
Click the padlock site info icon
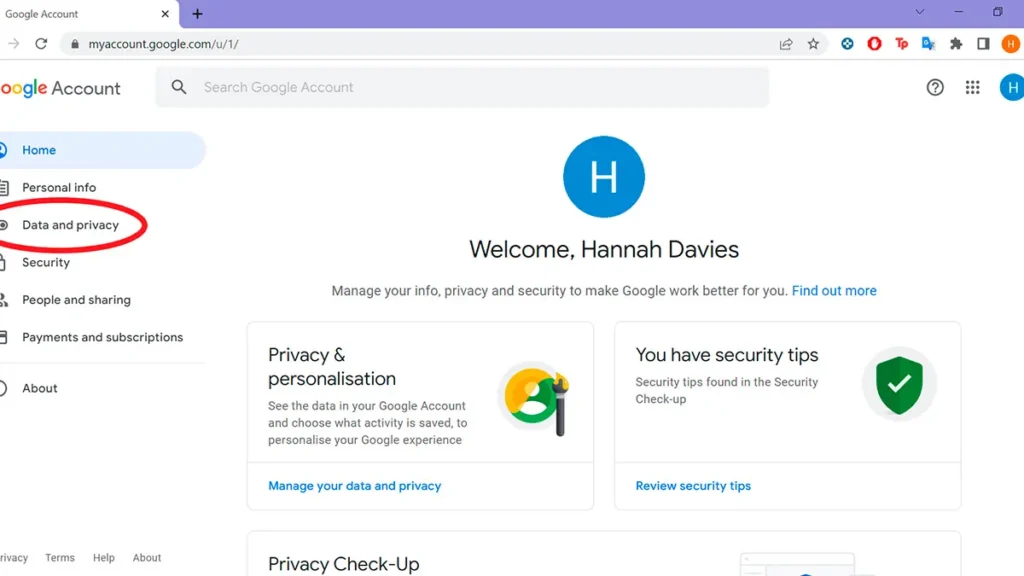(75, 44)
